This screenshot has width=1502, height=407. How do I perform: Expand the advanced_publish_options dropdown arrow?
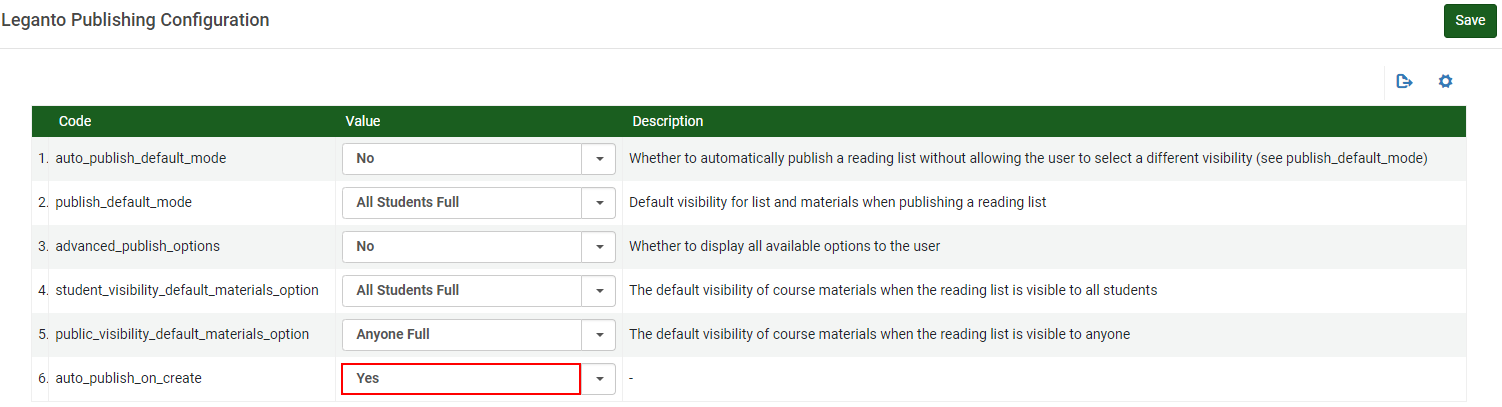(599, 247)
